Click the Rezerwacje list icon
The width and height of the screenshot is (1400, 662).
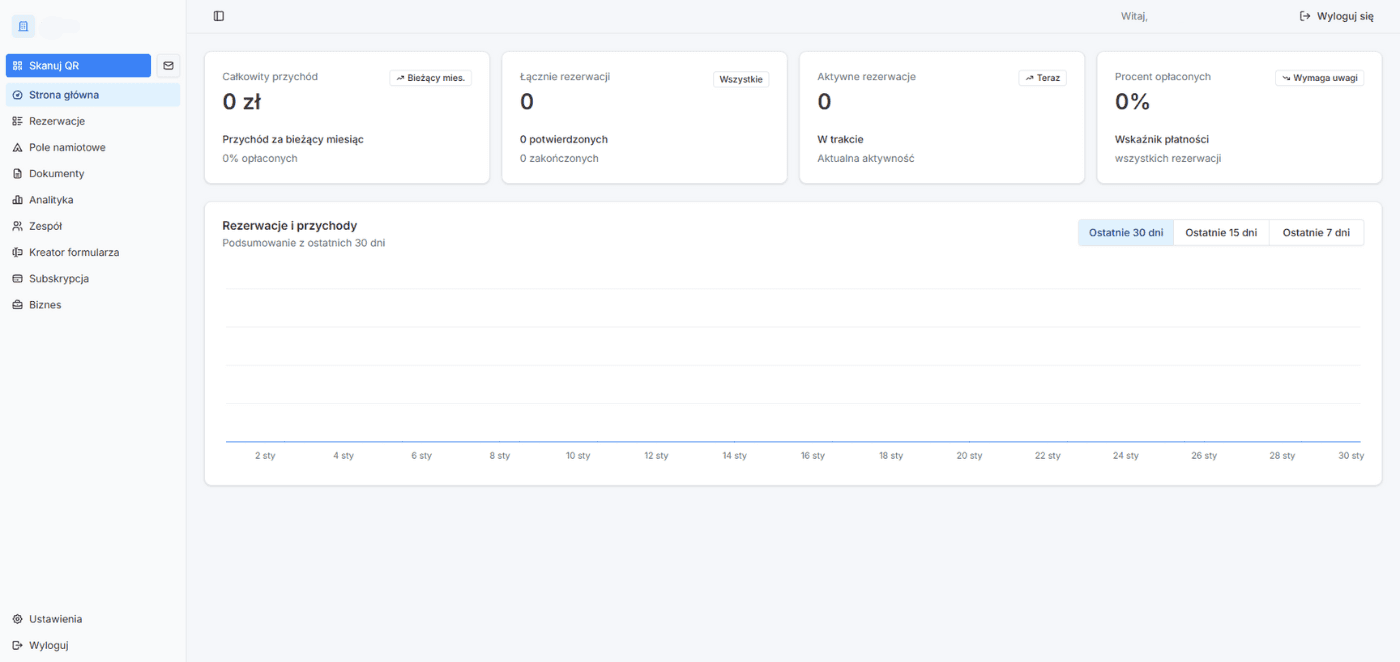pyautogui.click(x=18, y=121)
